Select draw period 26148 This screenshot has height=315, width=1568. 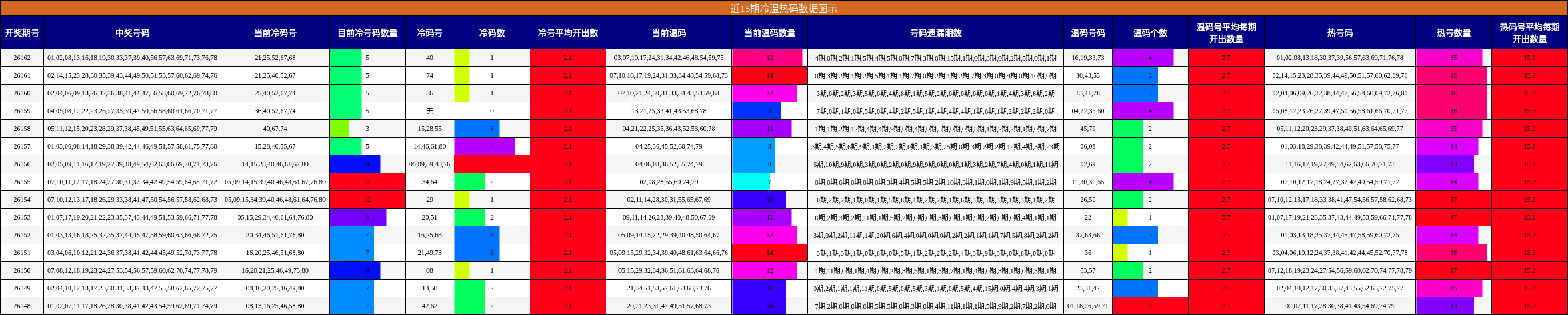tap(22, 305)
